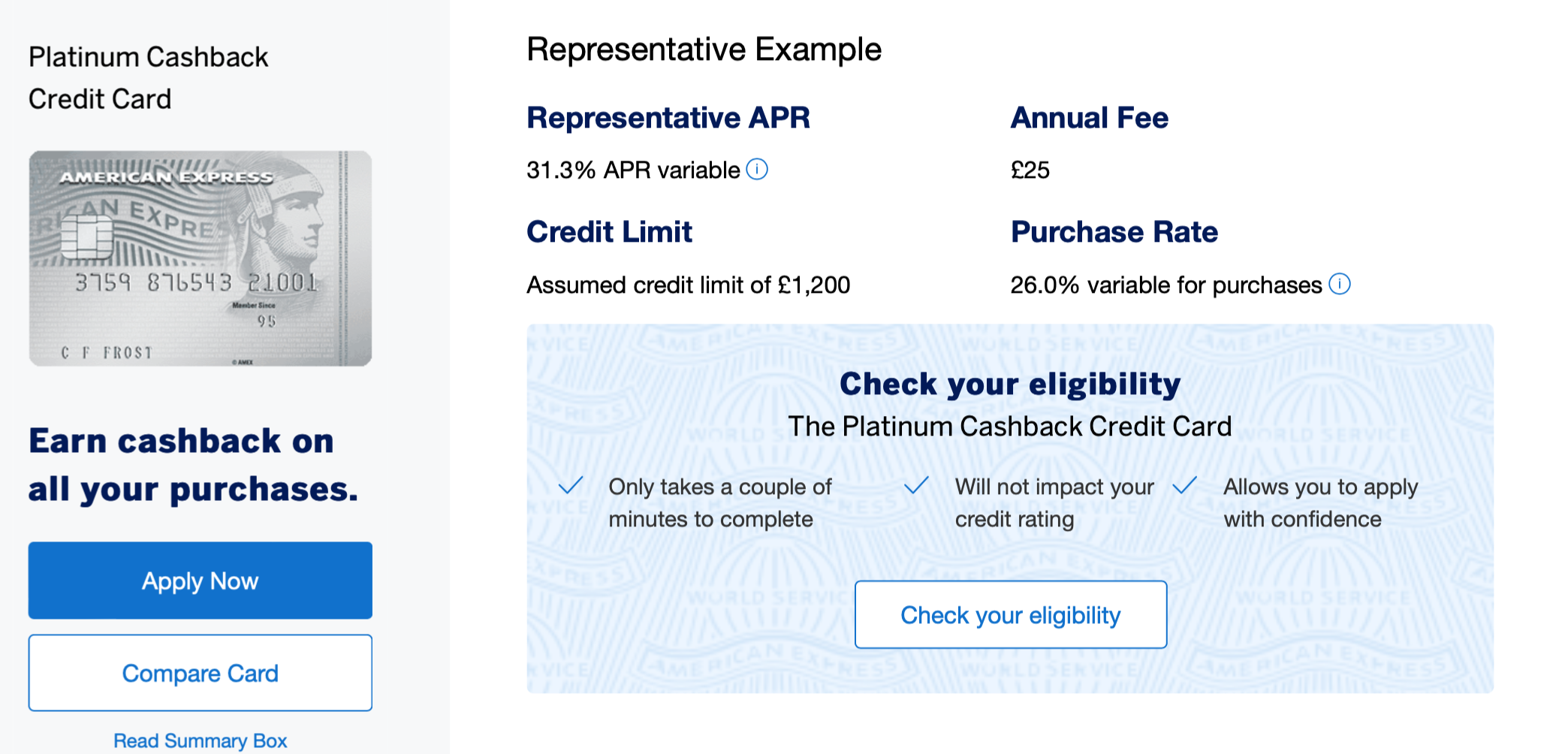This screenshot has width=1568, height=754.
Task: Click the Apply Now button
Action: (x=201, y=581)
